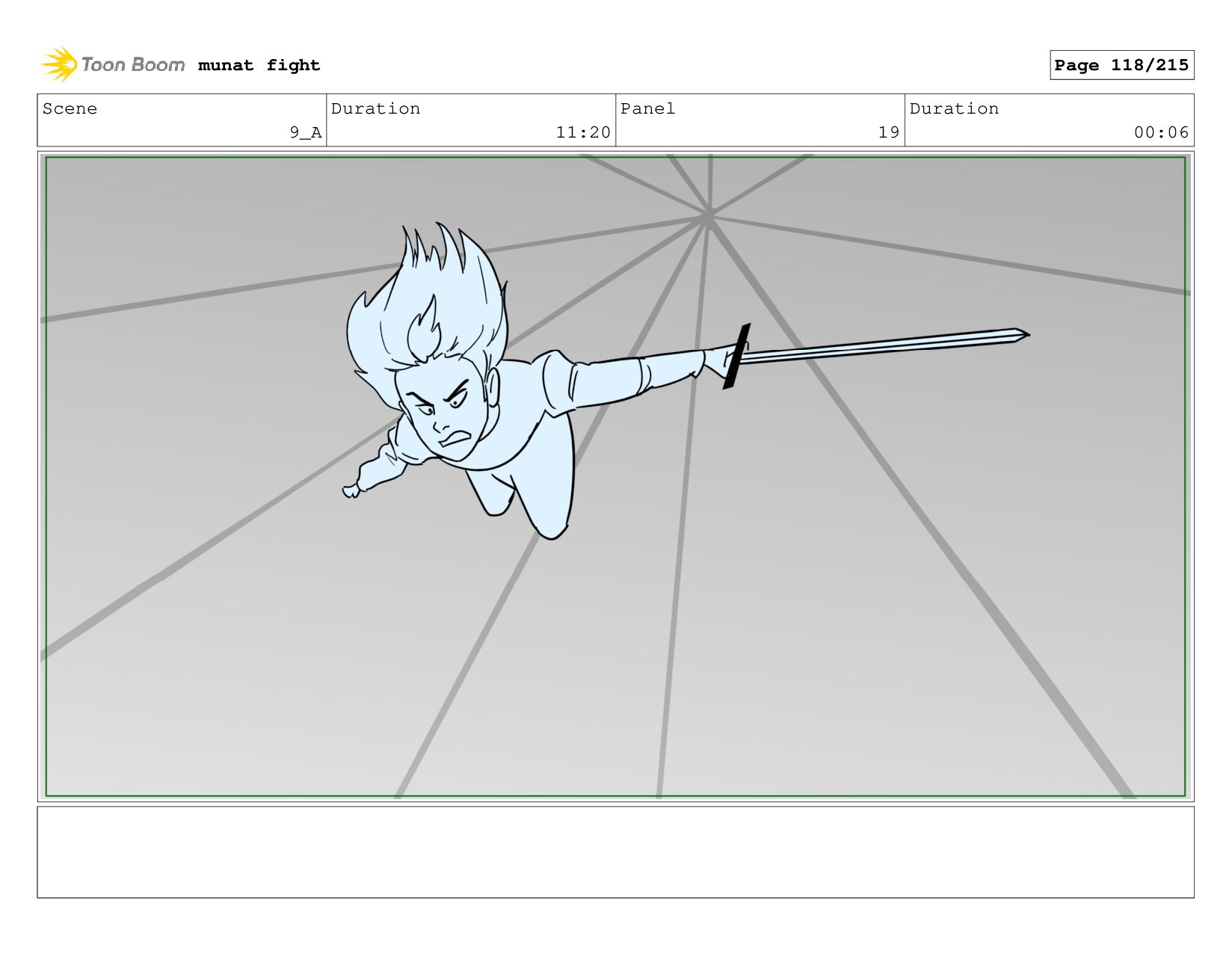Select the 'munat fight' project title
This screenshot has width=1232, height=954.
(259, 65)
